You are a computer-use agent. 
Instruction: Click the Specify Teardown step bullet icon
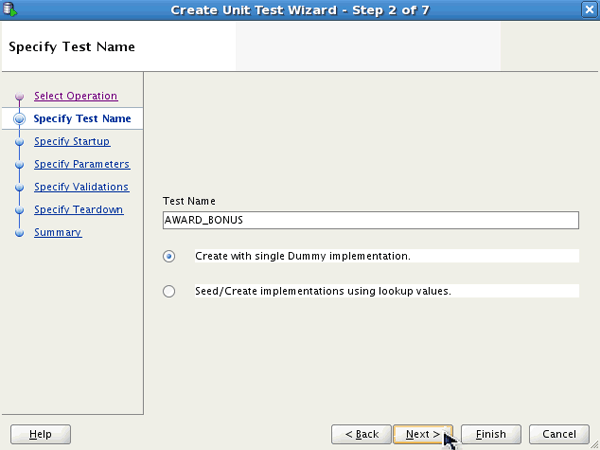point(19,211)
